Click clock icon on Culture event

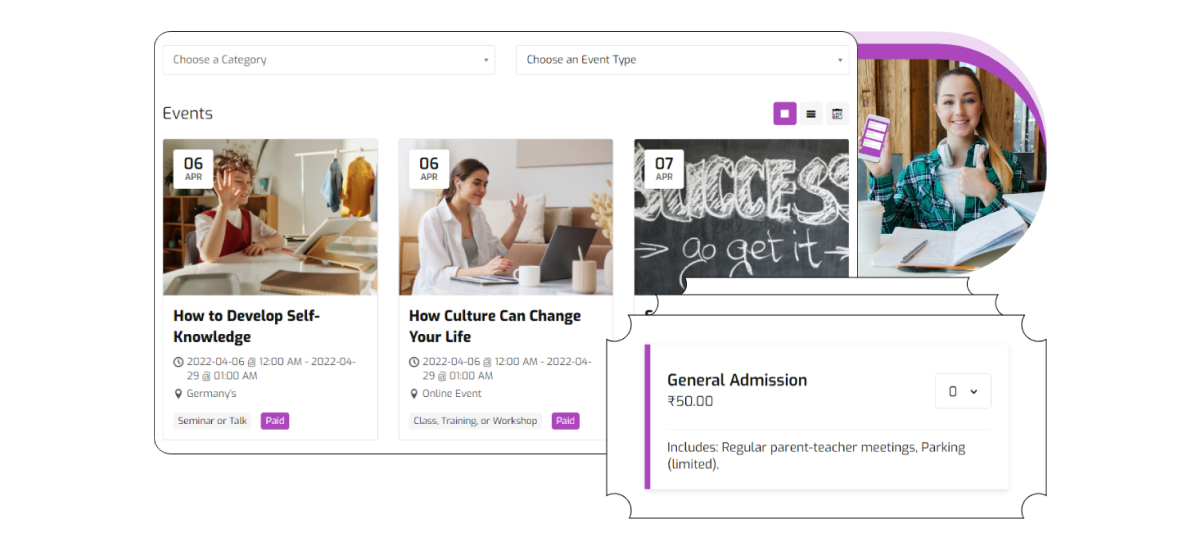pos(414,362)
